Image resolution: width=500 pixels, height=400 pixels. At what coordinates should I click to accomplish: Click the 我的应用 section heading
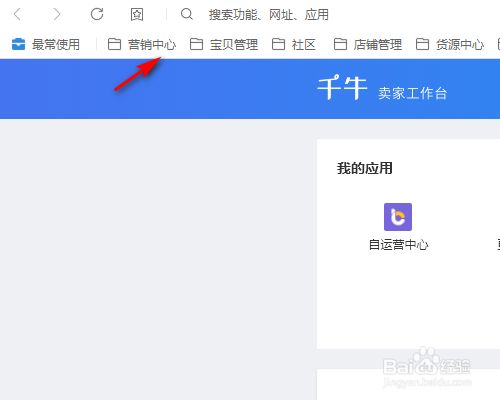click(364, 168)
